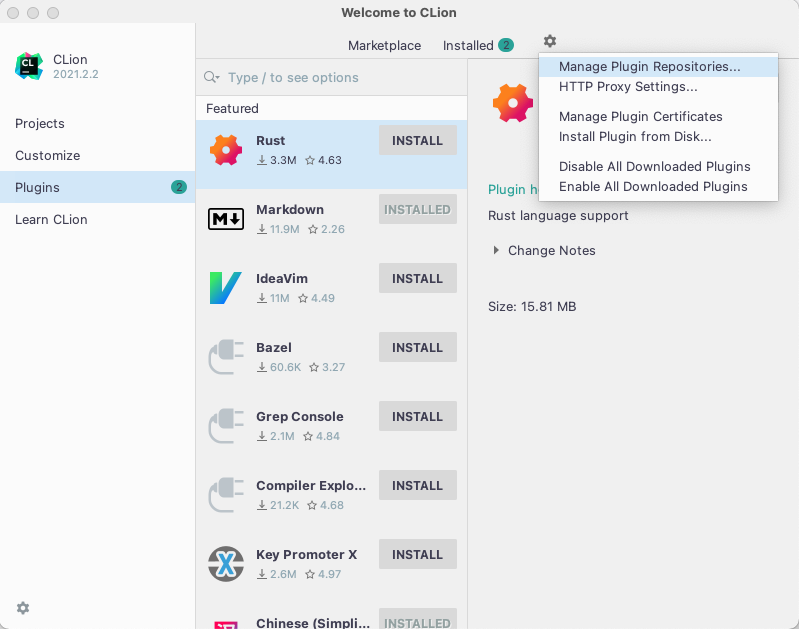Open the plugins gear settings icon
The image size is (799, 629).
tap(549, 41)
